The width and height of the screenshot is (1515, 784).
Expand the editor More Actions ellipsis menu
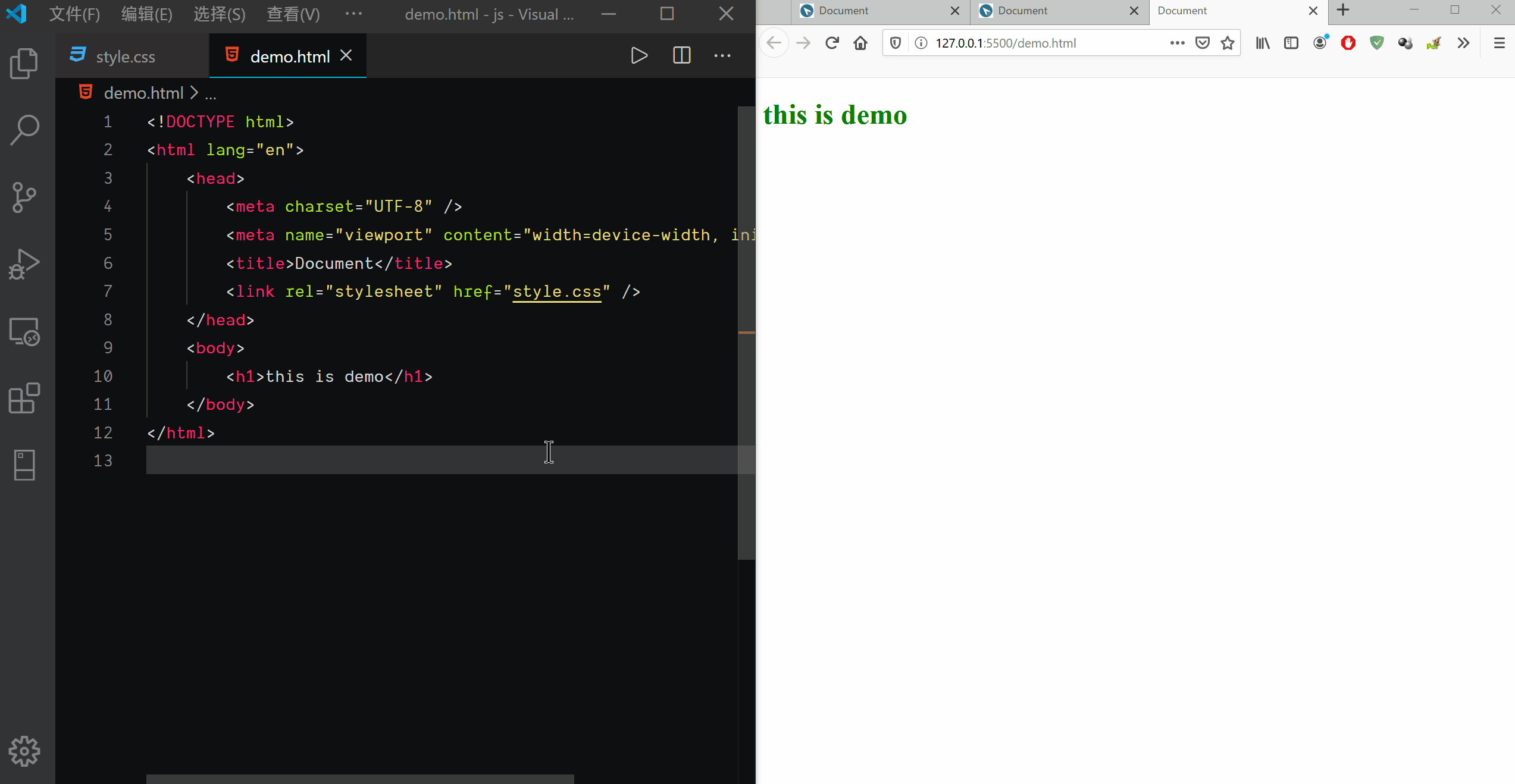tap(722, 56)
